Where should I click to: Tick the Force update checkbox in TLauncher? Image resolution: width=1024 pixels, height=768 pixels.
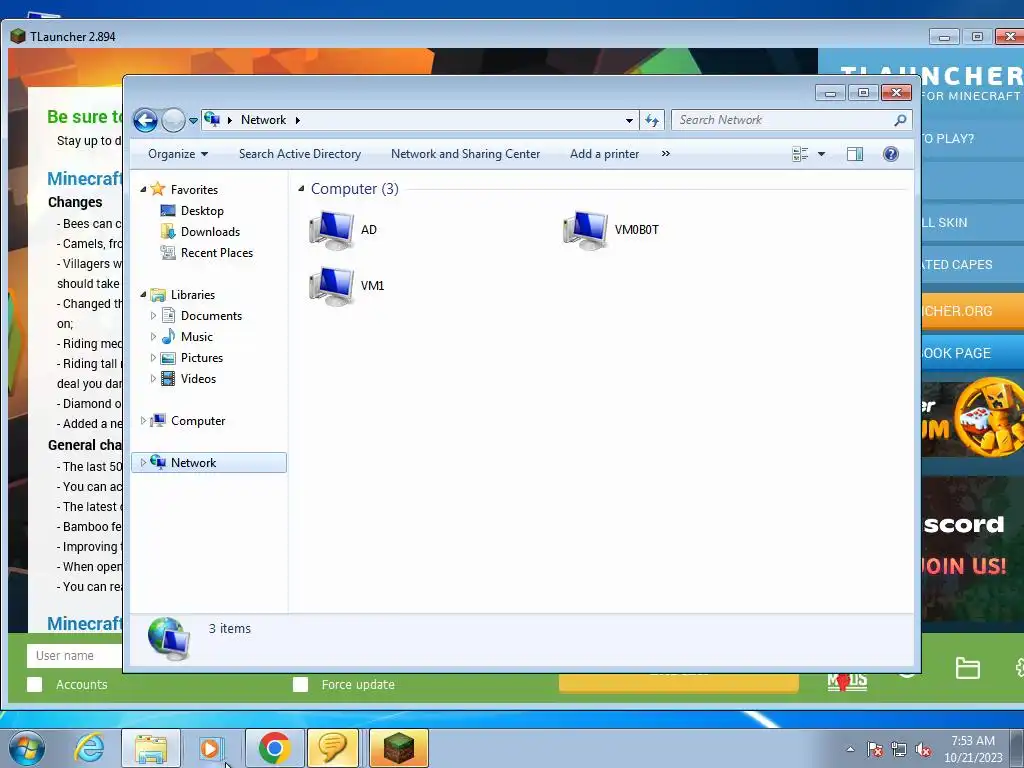pyautogui.click(x=300, y=684)
